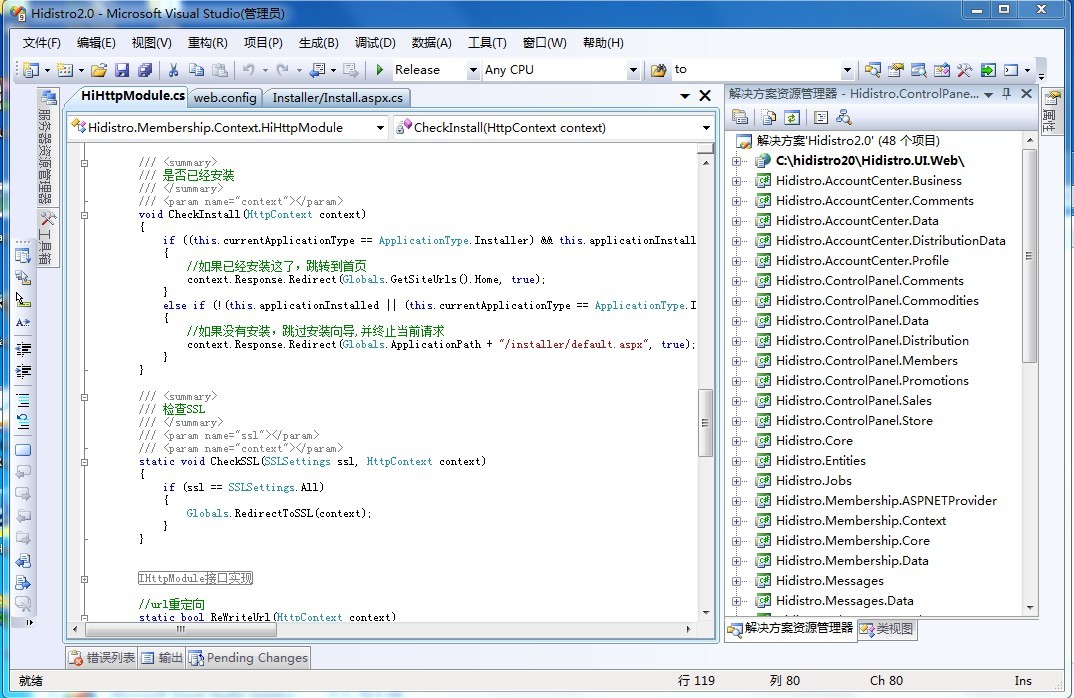
Task: Open the Any CPU platform dropdown
Action: [x=633, y=70]
